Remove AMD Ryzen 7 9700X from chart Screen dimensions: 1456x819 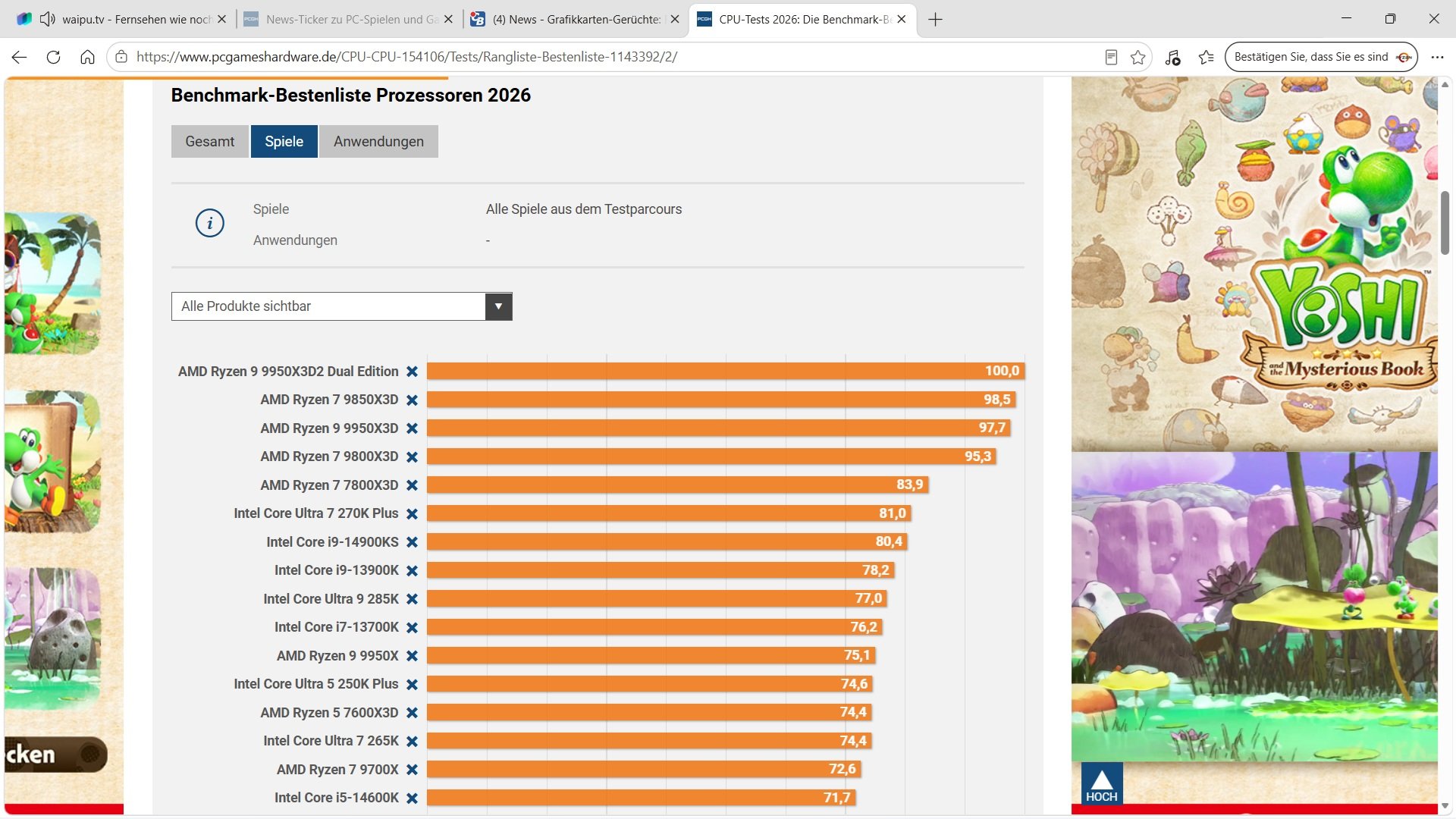(412, 770)
